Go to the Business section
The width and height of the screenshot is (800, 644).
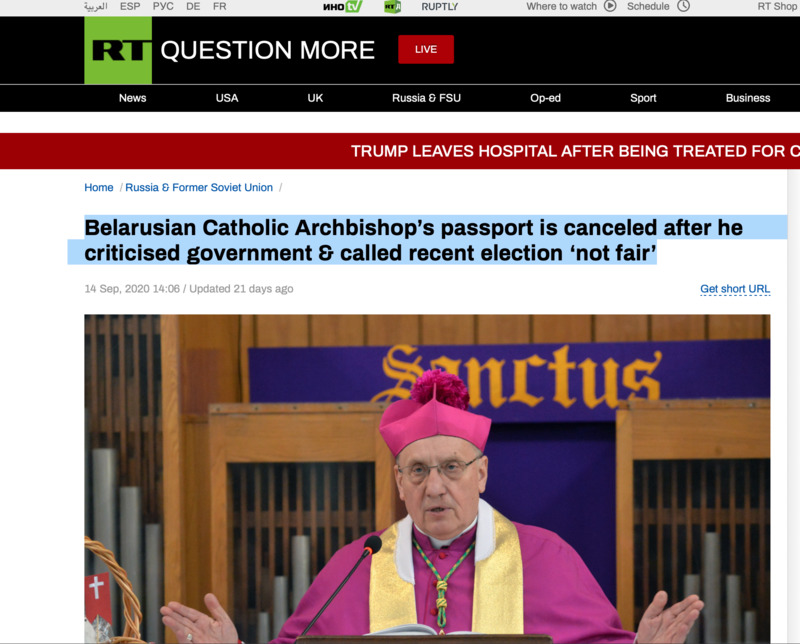tap(748, 98)
